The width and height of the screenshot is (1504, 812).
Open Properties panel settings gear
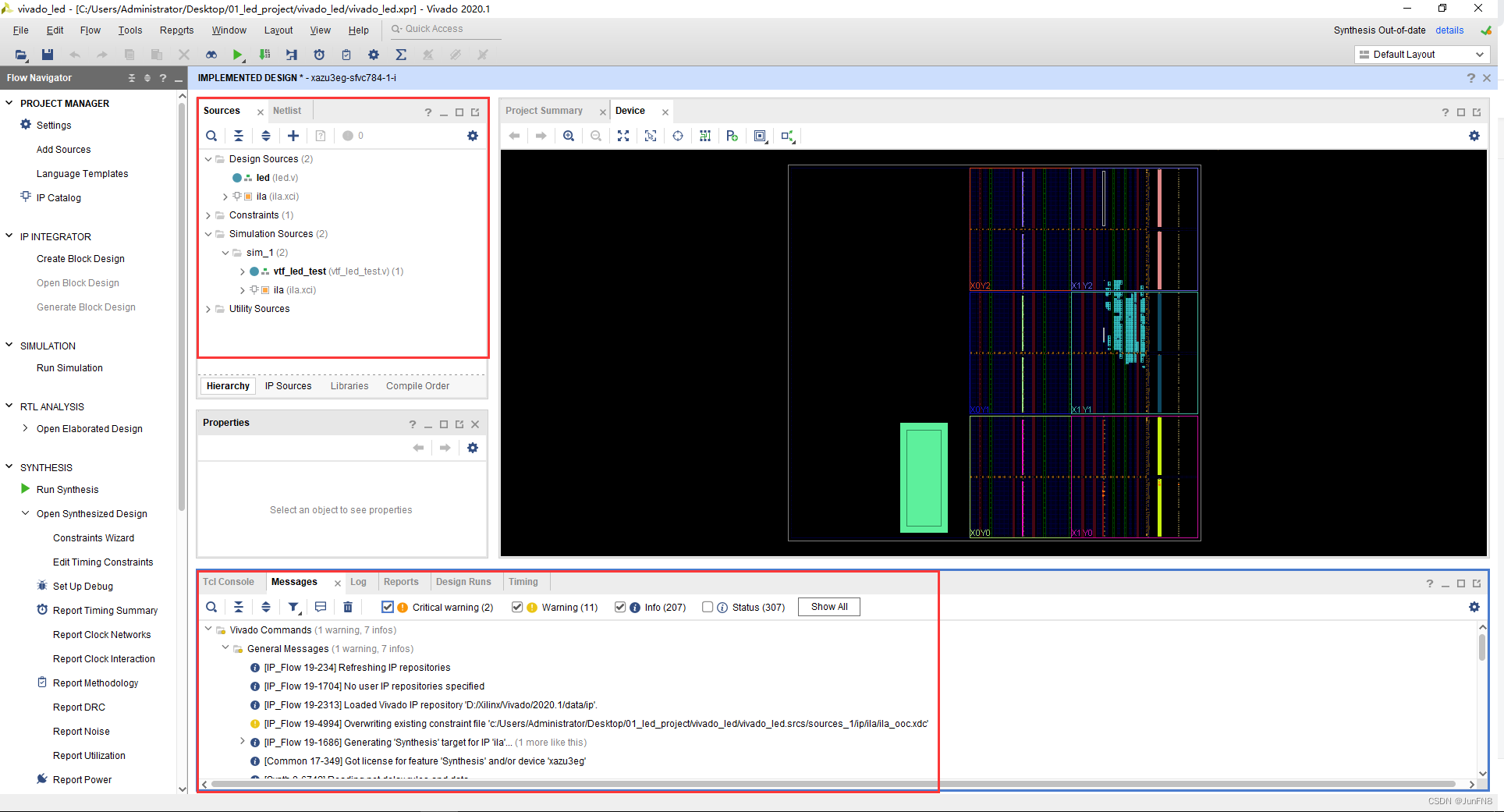point(473,448)
